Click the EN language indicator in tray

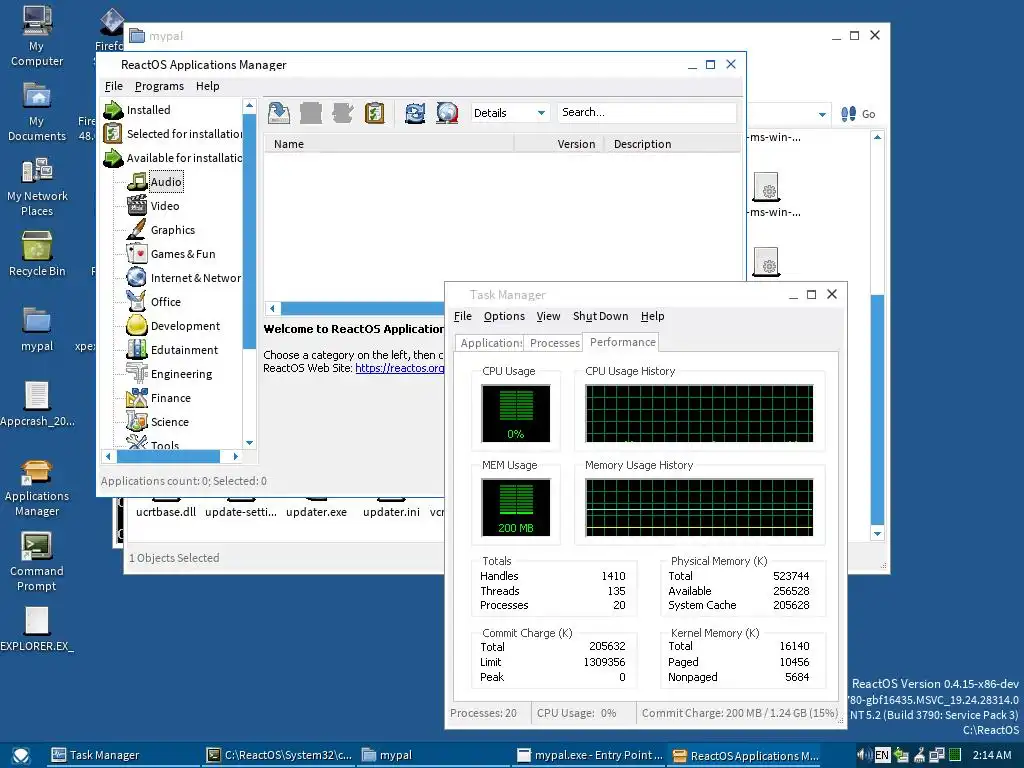[x=882, y=755]
